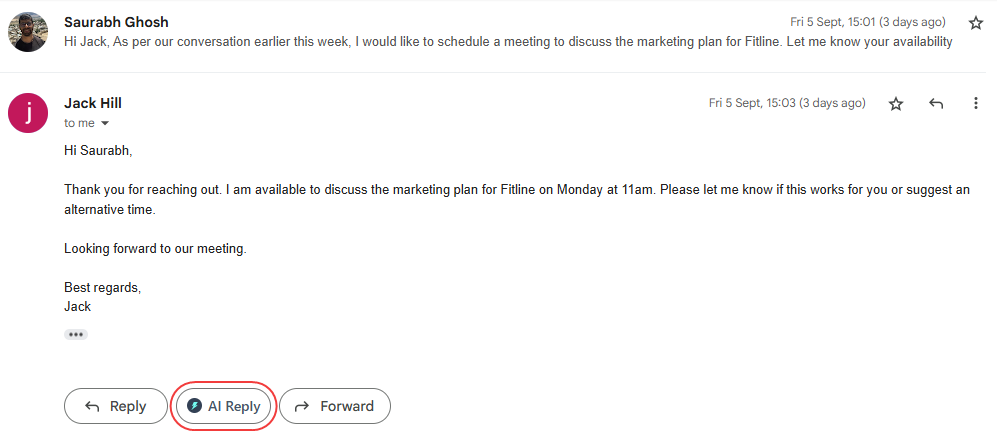Star the Saurabh Ghosh message
Viewport: 997px width, 446px height.
pyautogui.click(x=976, y=22)
